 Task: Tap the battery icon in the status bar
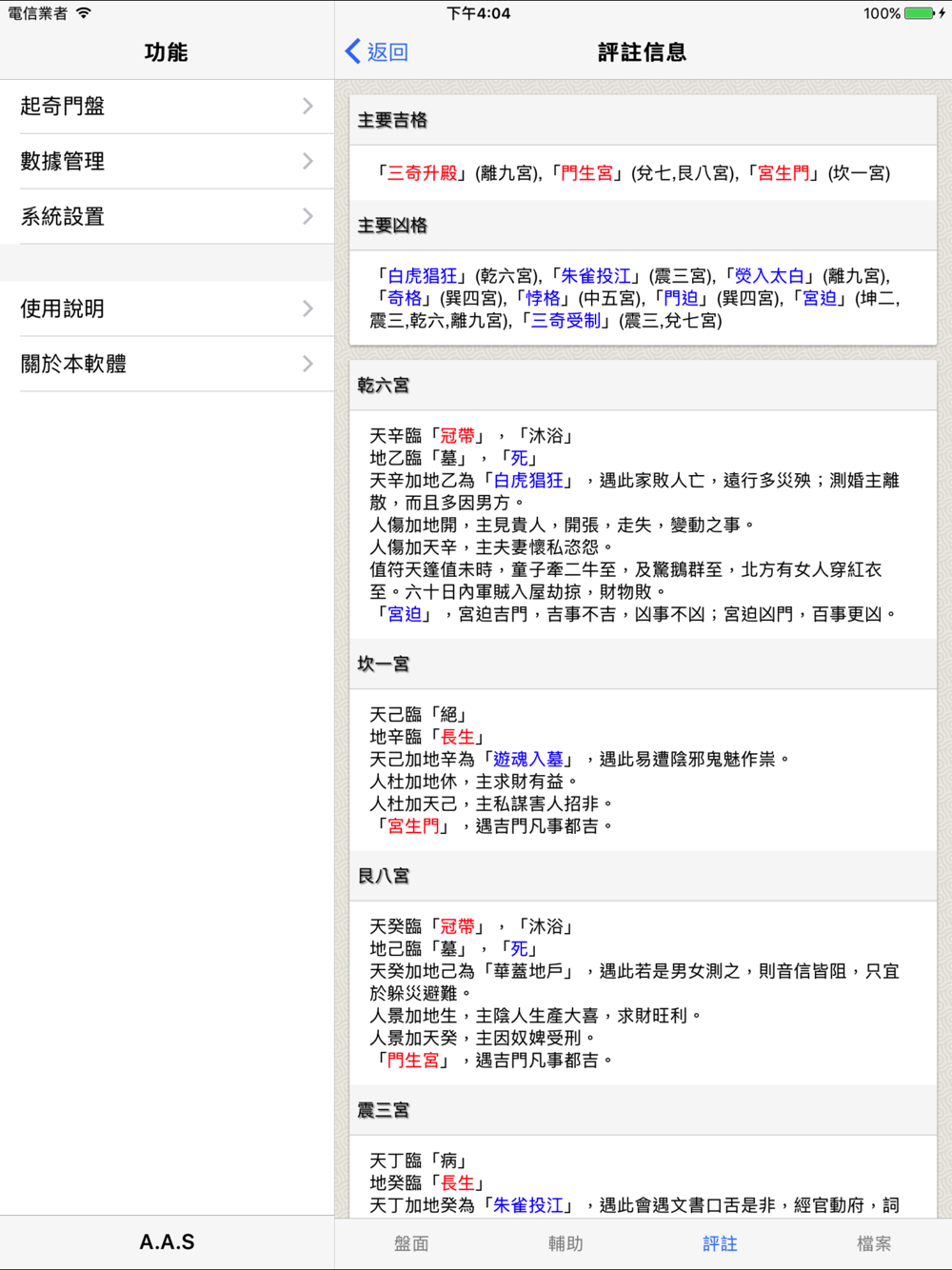click(x=920, y=13)
